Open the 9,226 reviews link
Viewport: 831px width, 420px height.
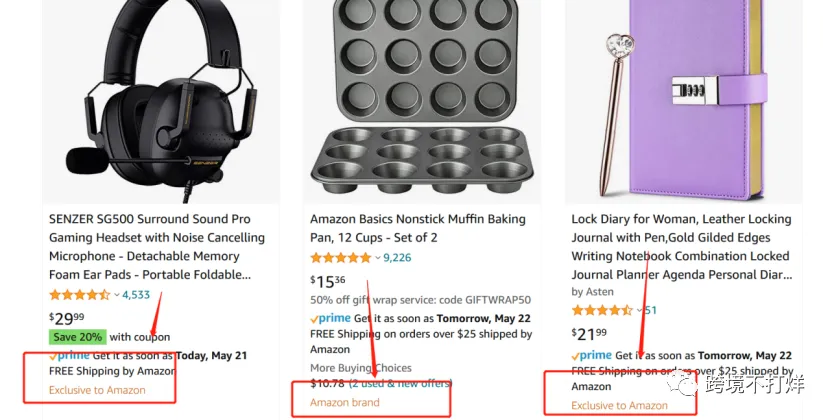coord(397,258)
